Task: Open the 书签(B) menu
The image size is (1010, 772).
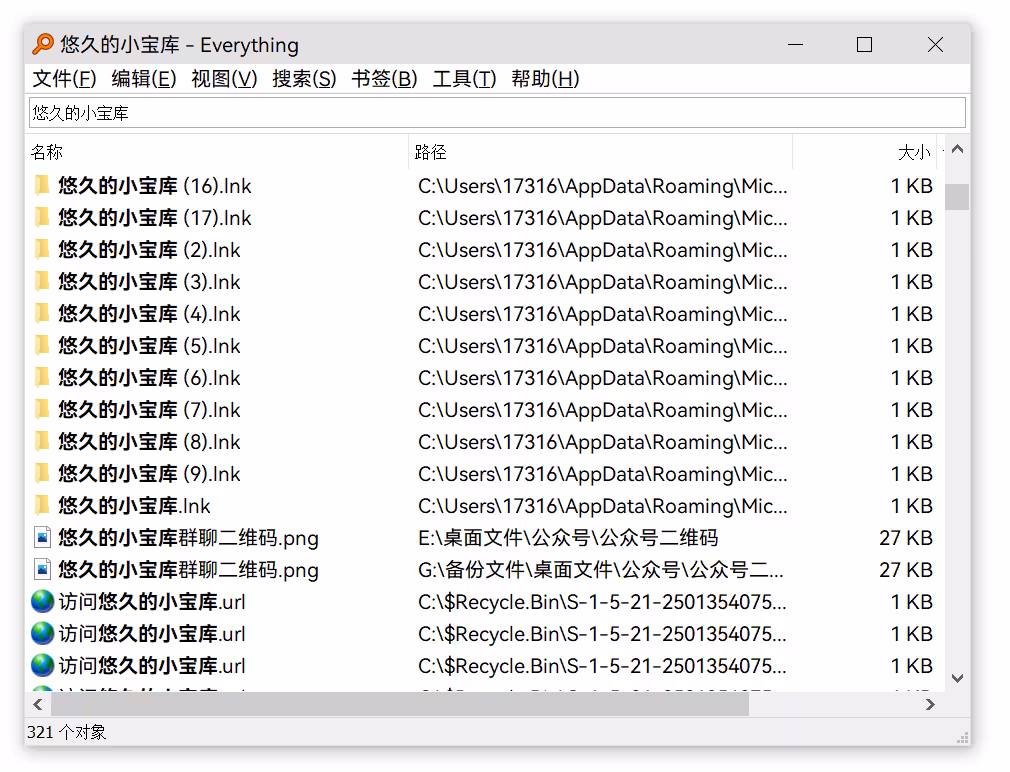Action: pyautogui.click(x=385, y=79)
